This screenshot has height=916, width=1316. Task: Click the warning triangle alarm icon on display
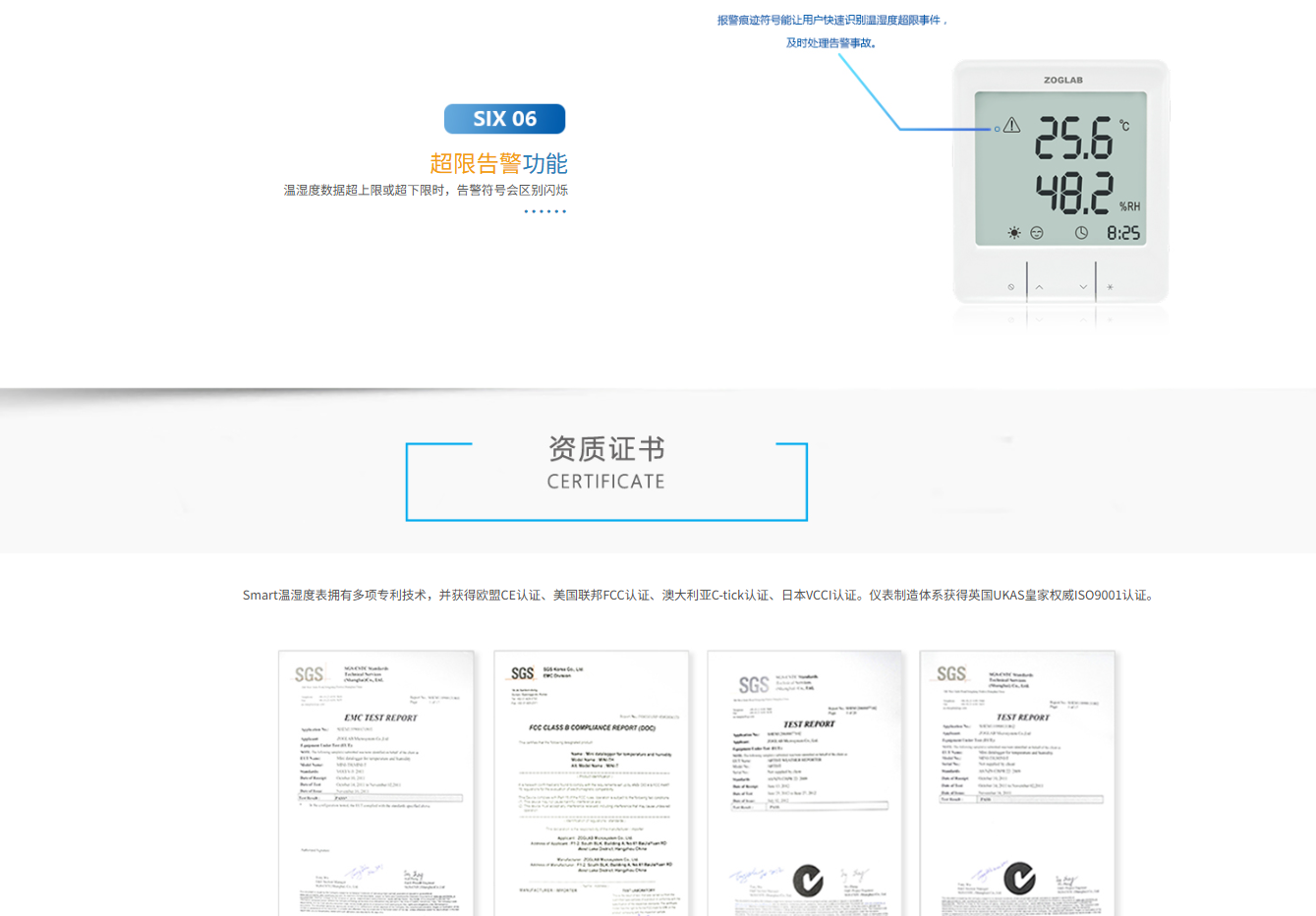(x=1011, y=126)
